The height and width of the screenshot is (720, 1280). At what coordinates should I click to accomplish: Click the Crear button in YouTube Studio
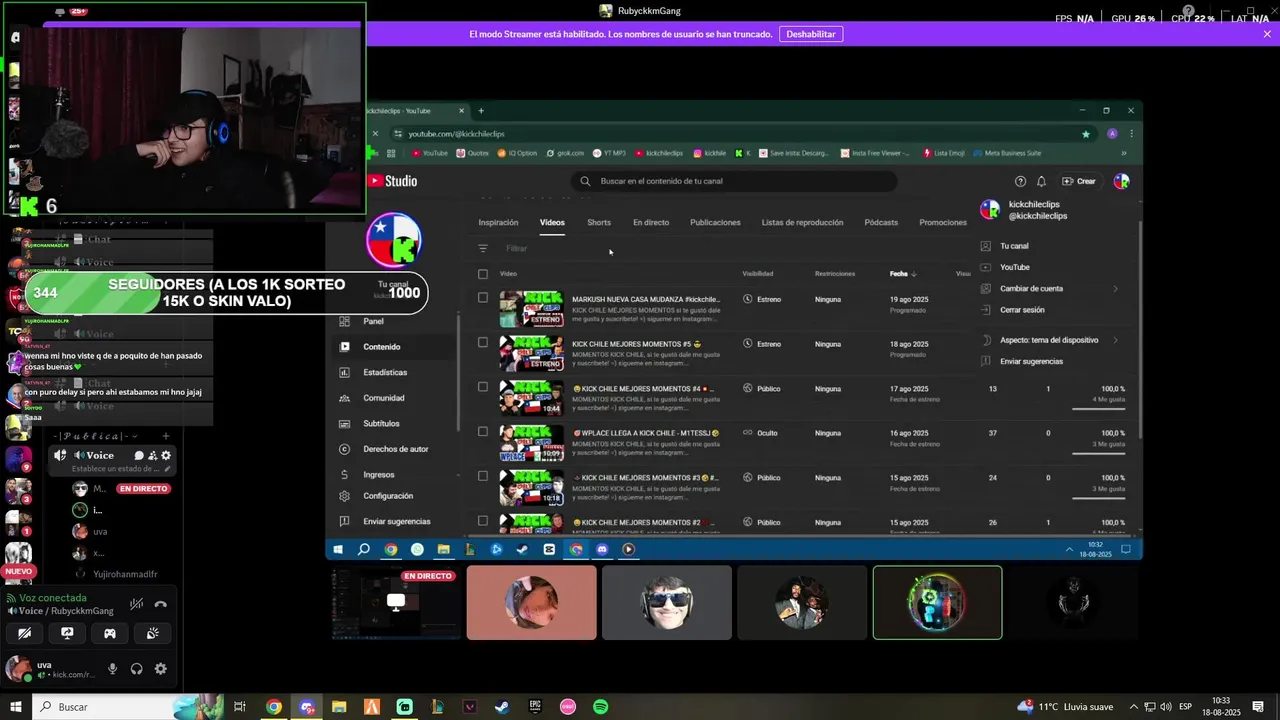point(1079,181)
